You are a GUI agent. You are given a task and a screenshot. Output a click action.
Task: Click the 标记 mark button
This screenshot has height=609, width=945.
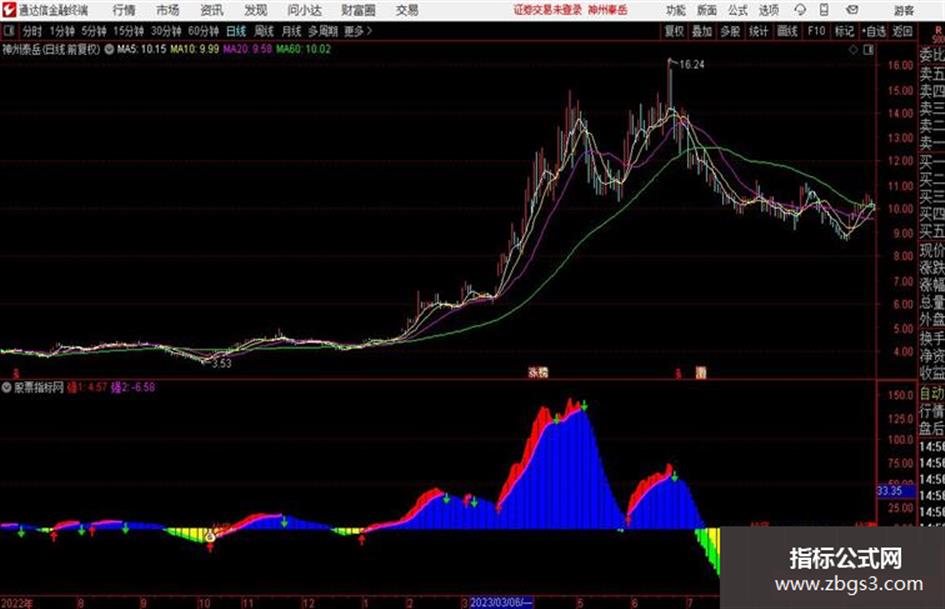point(844,31)
